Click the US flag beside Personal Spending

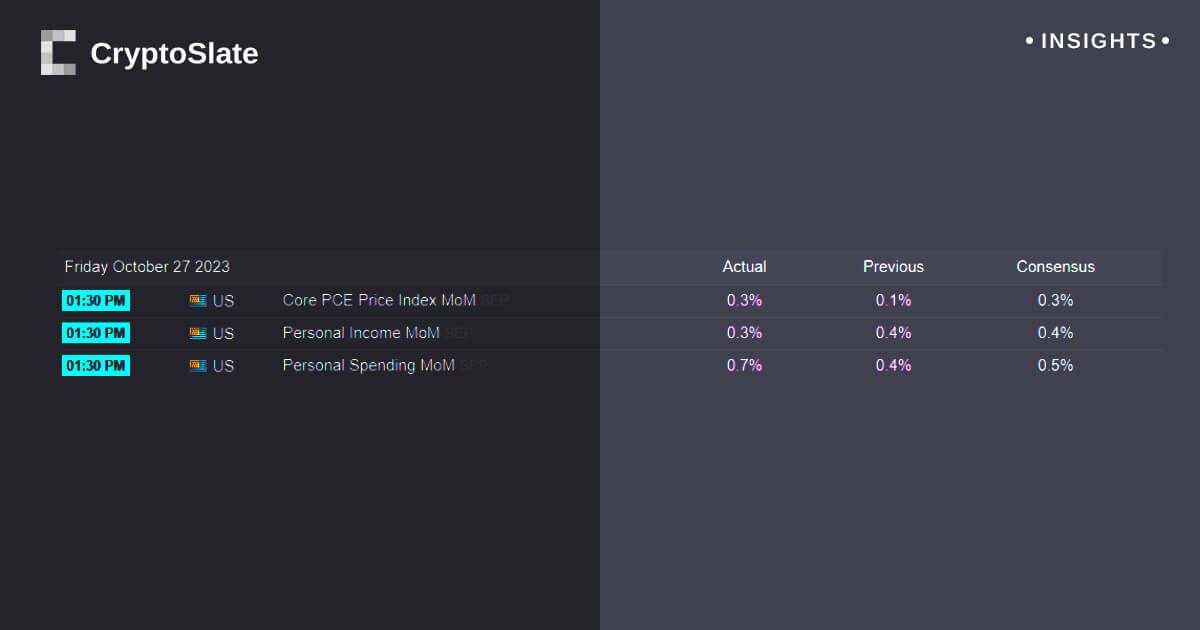coord(198,366)
